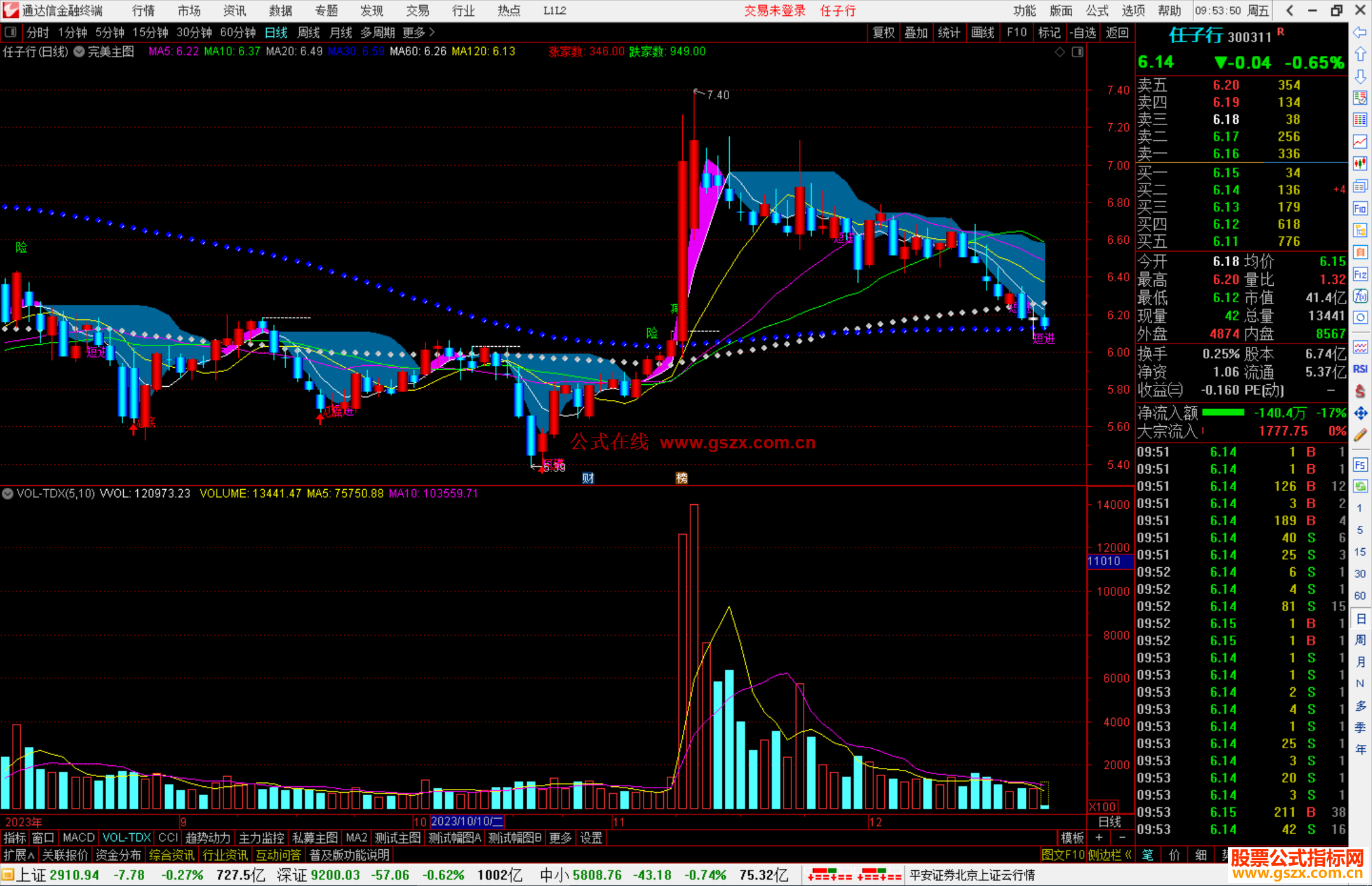Screen dimensions: 1372x886
Task: Click the RSI indicator sidebar icon
Action: [x=1360, y=369]
